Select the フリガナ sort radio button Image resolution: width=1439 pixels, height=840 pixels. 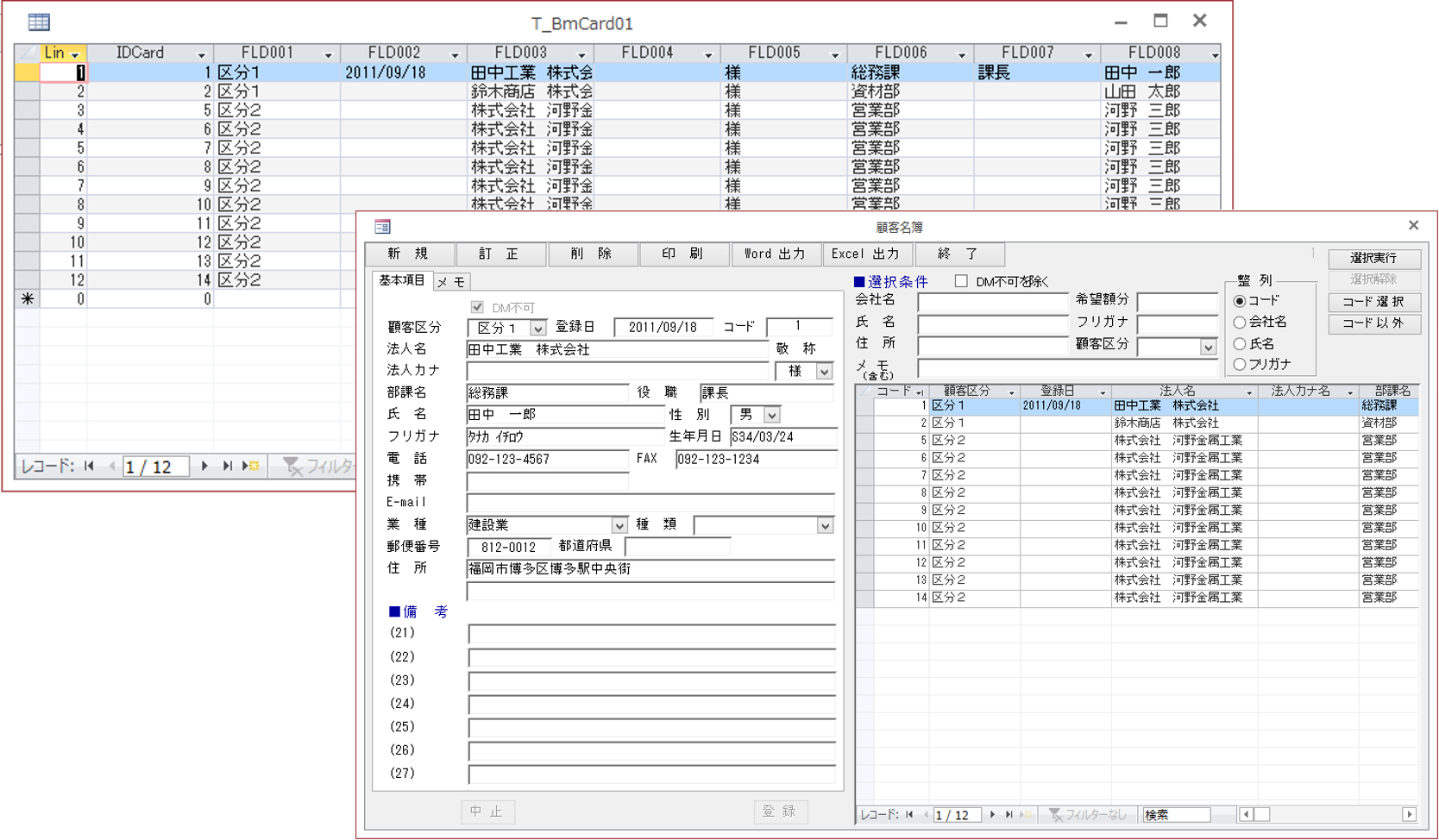[1240, 364]
